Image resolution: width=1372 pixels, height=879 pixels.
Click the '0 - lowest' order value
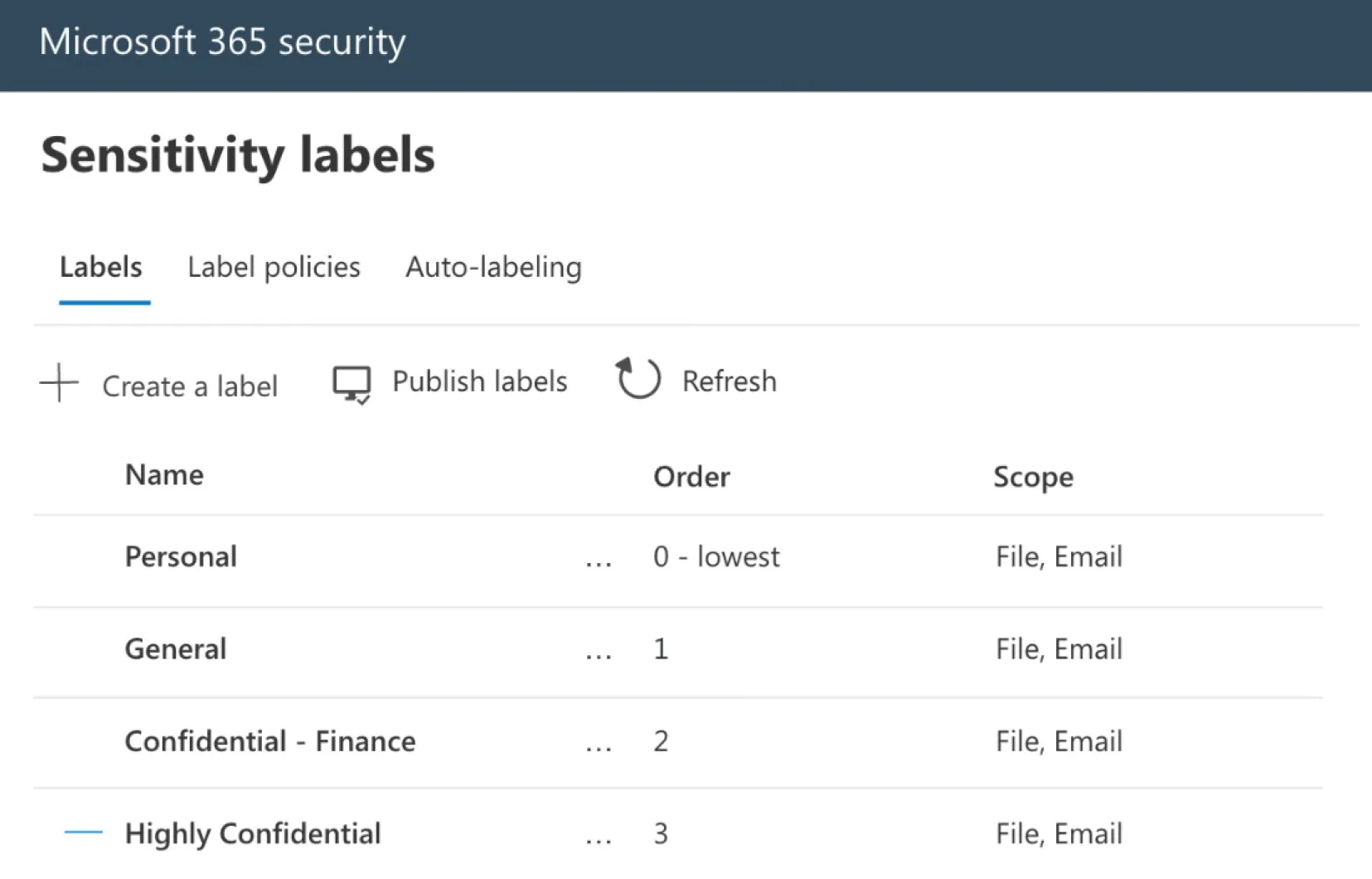[x=716, y=556]
